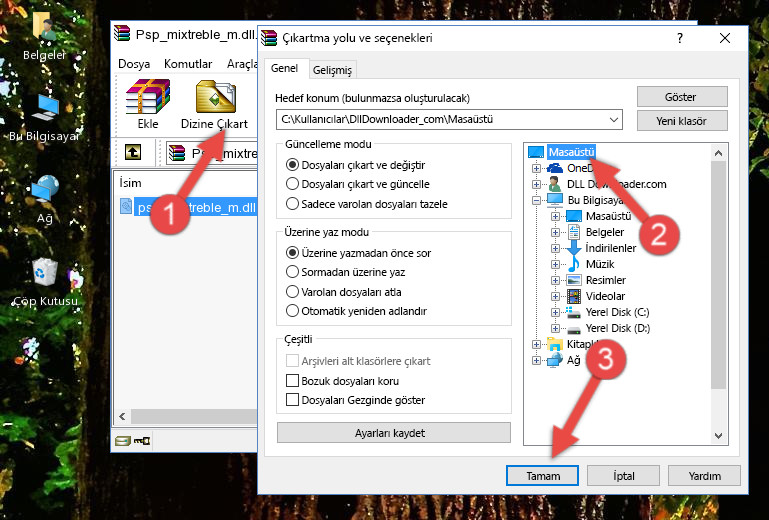Open the Ağ desktop icon
Viewport: 769px width, 520px height.
[44, 200]
